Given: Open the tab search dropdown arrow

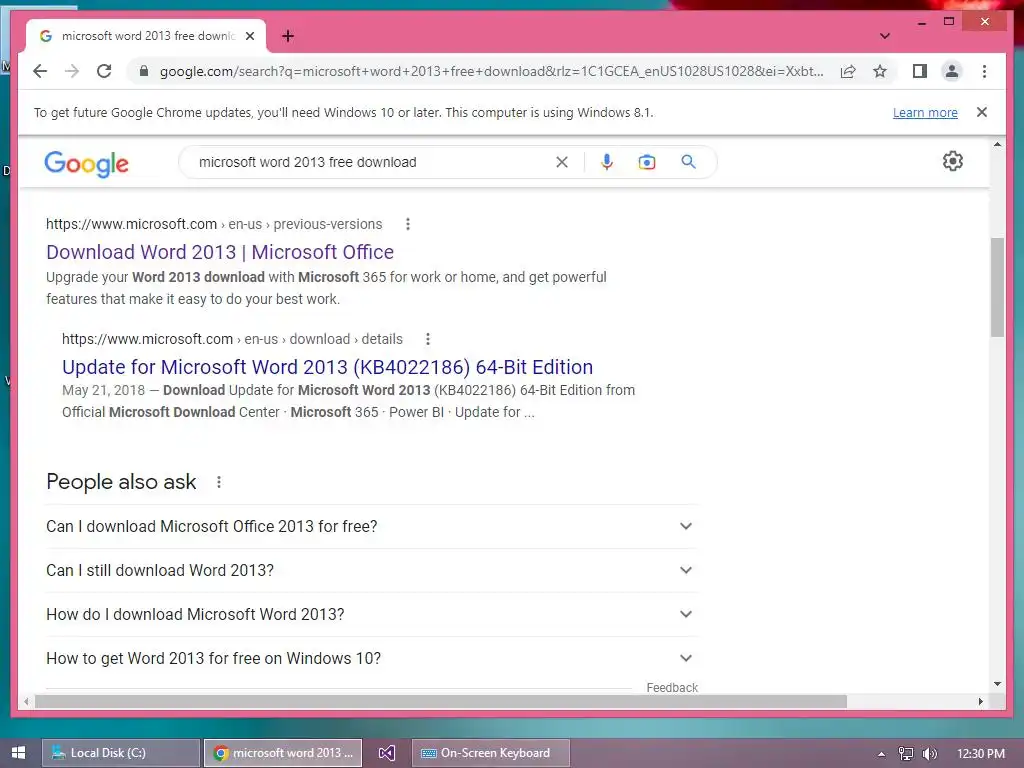Looking at the screenshot, I should click(x=885, y=36).
